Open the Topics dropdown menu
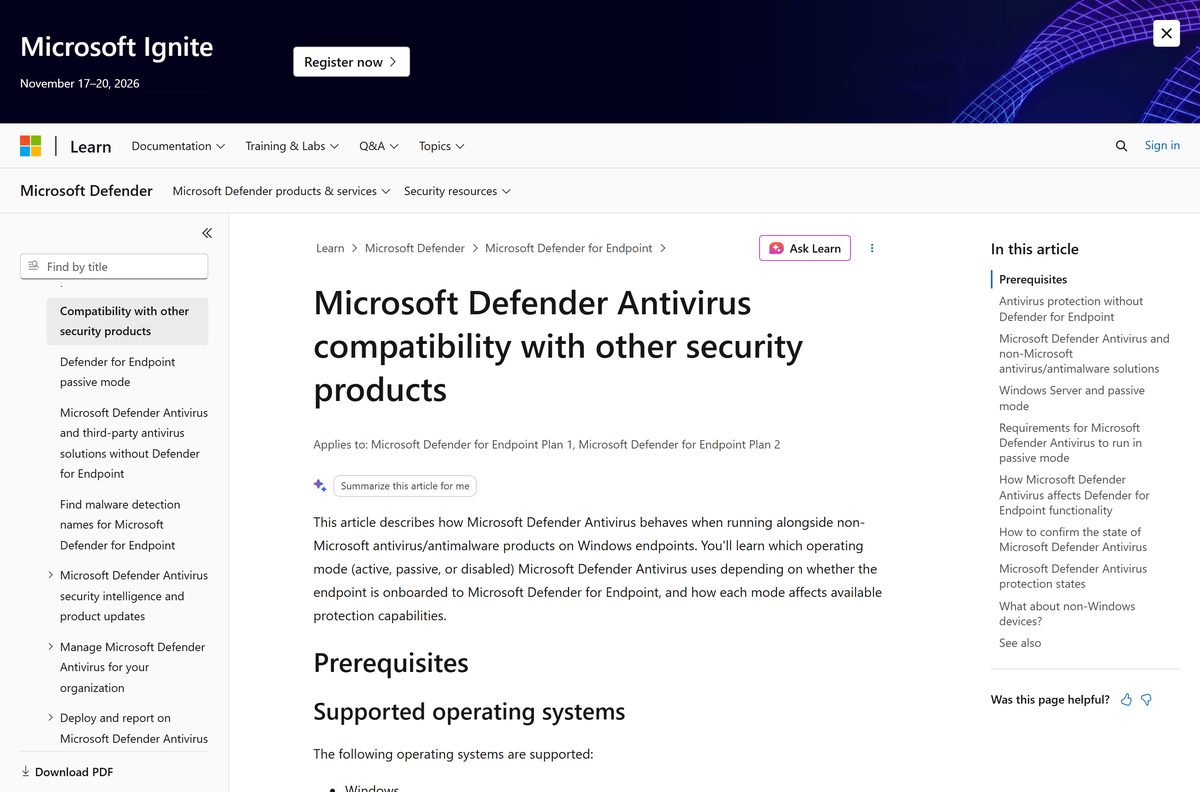The width and height of the screenshot is (1200, 792). coord(442,146)
